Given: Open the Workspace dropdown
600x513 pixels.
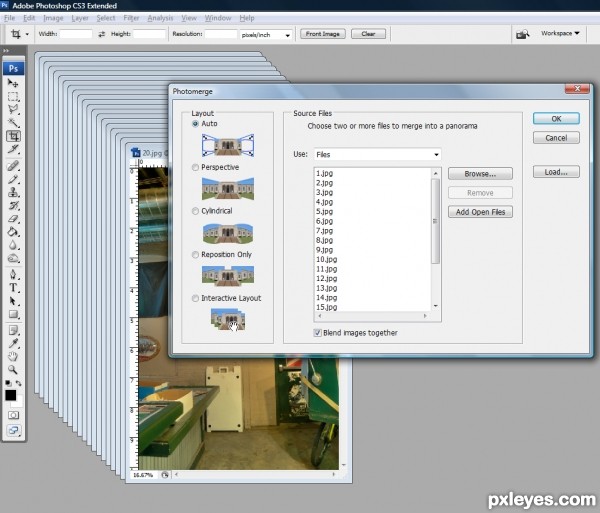Looking at the screenshot, I should coord(560,33).
